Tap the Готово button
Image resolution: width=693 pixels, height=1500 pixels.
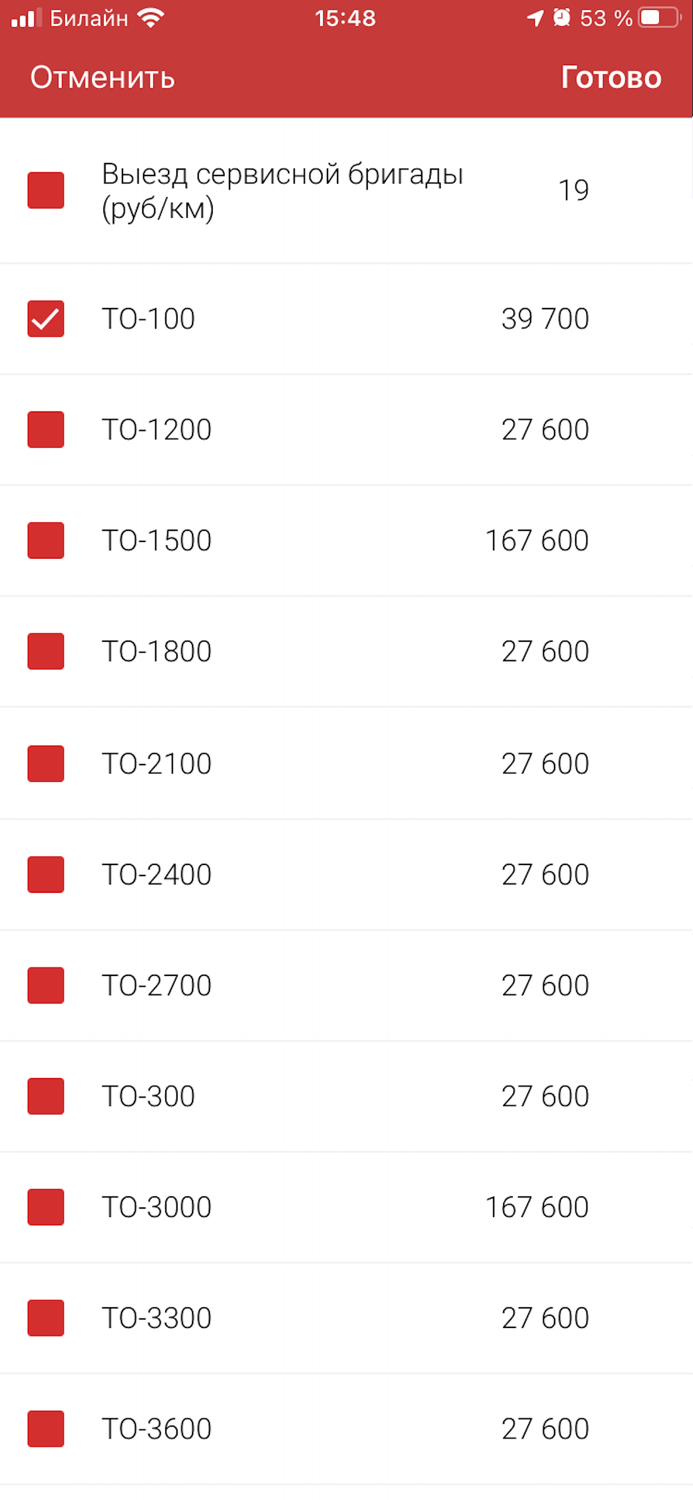click(x=611, y=78)
